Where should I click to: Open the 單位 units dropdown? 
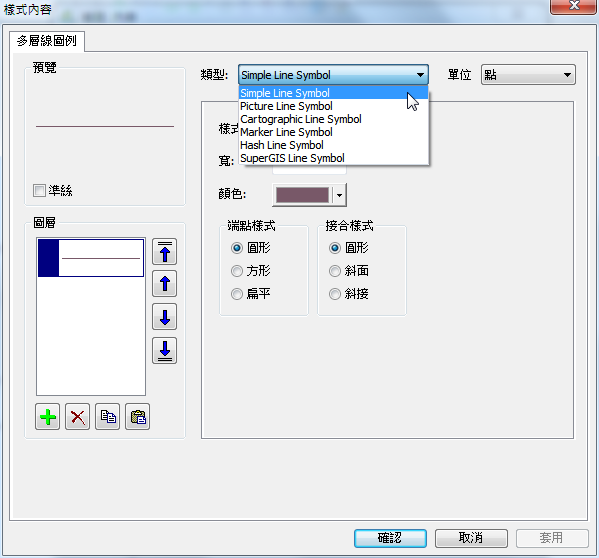[528, 75]
